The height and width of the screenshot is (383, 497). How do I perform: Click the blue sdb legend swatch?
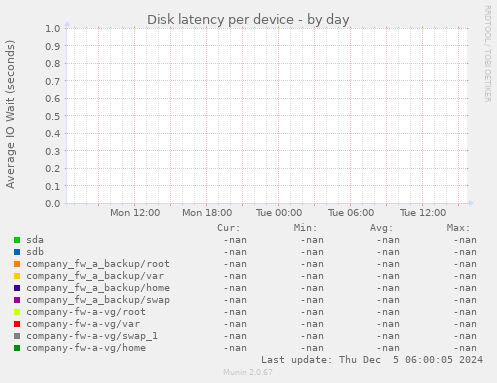[17, 252]
